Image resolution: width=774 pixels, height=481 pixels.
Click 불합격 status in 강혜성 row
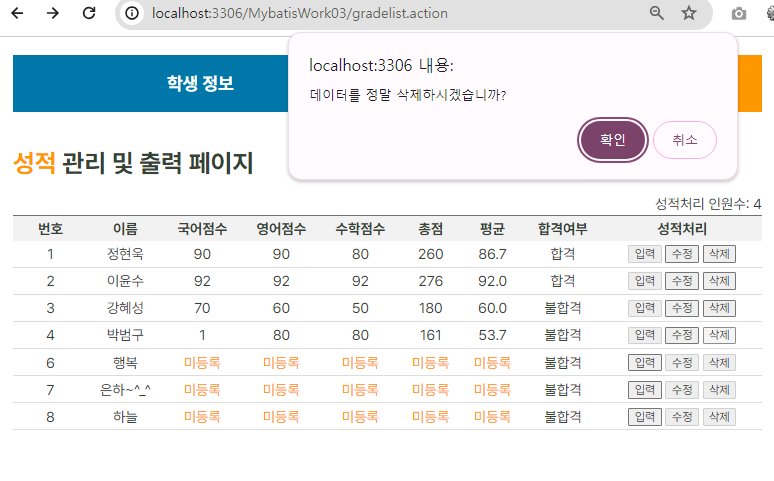pos(563,308)
